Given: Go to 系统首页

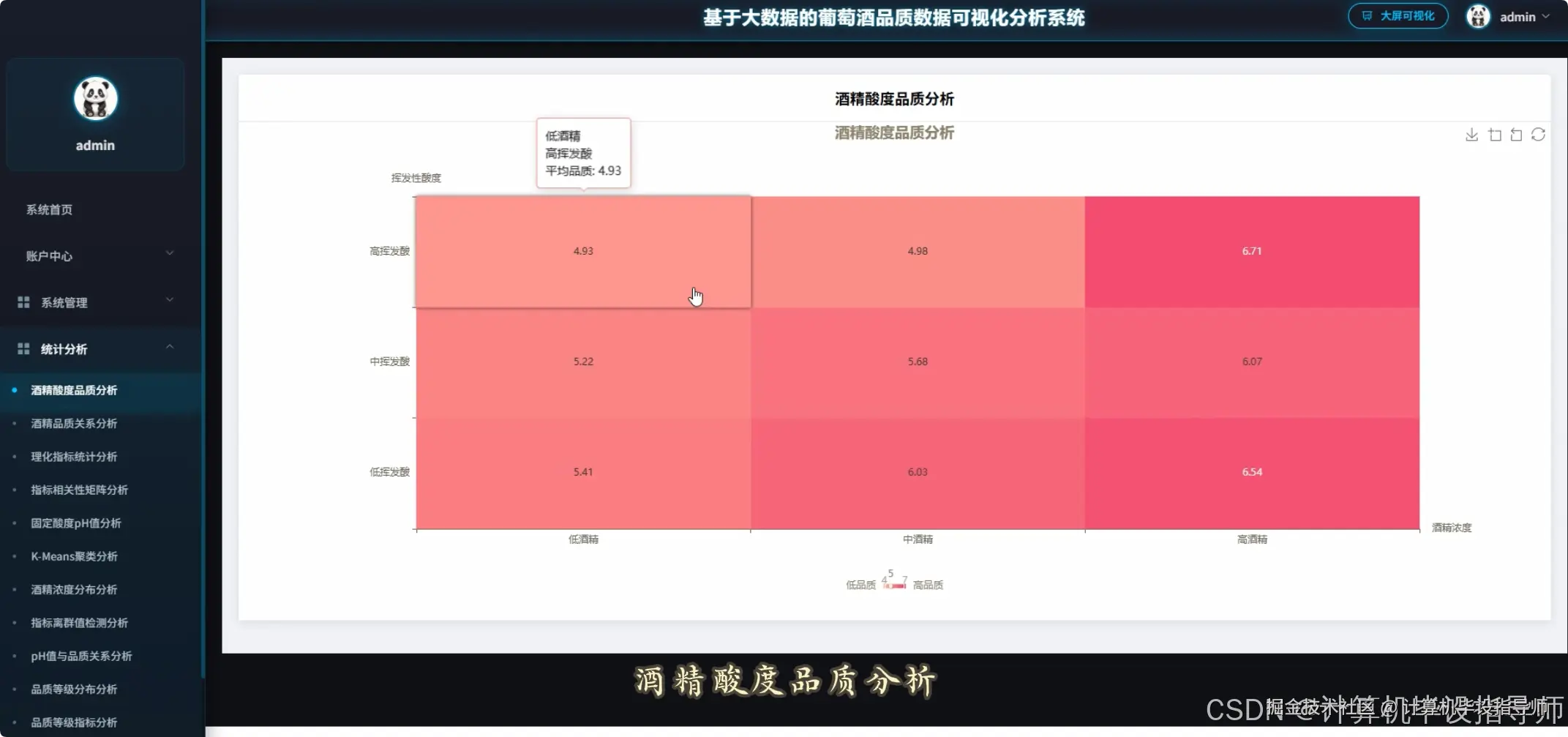Looking at the screenshot, I should click(x=50, y=210).
